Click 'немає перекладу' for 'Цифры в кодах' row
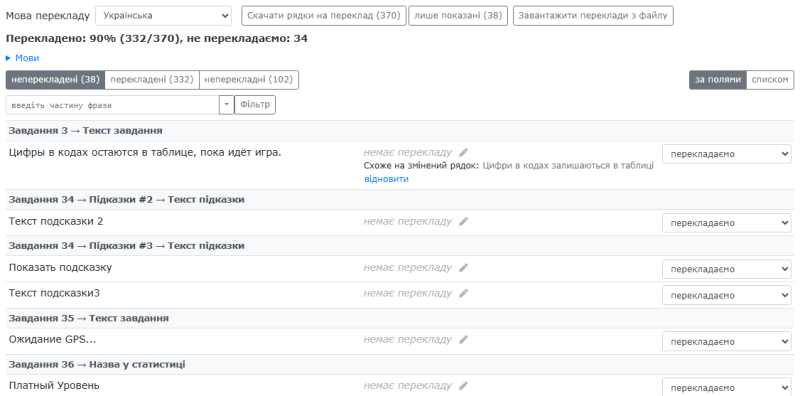 [x=408, y=152]
